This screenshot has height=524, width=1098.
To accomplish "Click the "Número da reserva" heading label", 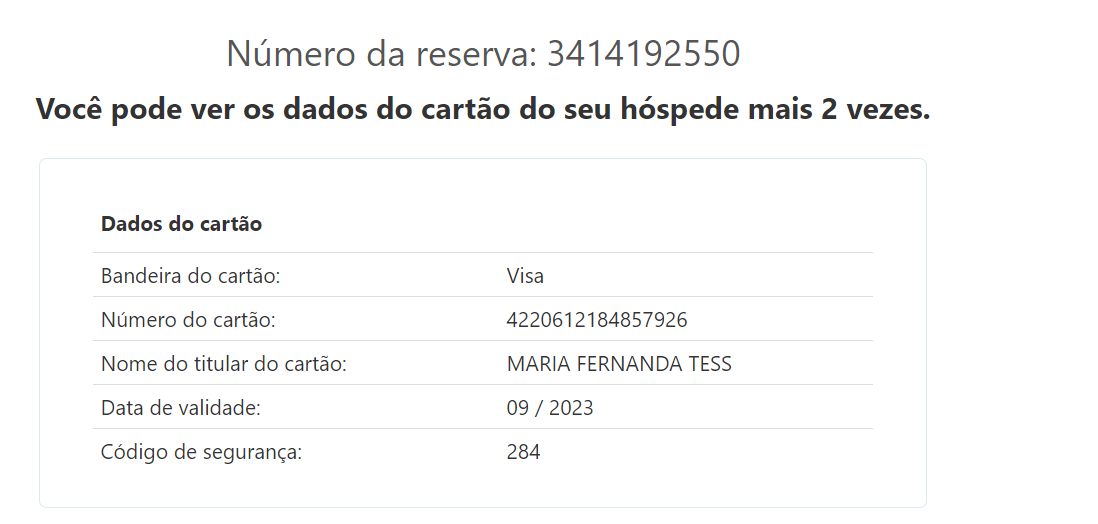I will tap(383, 54).
